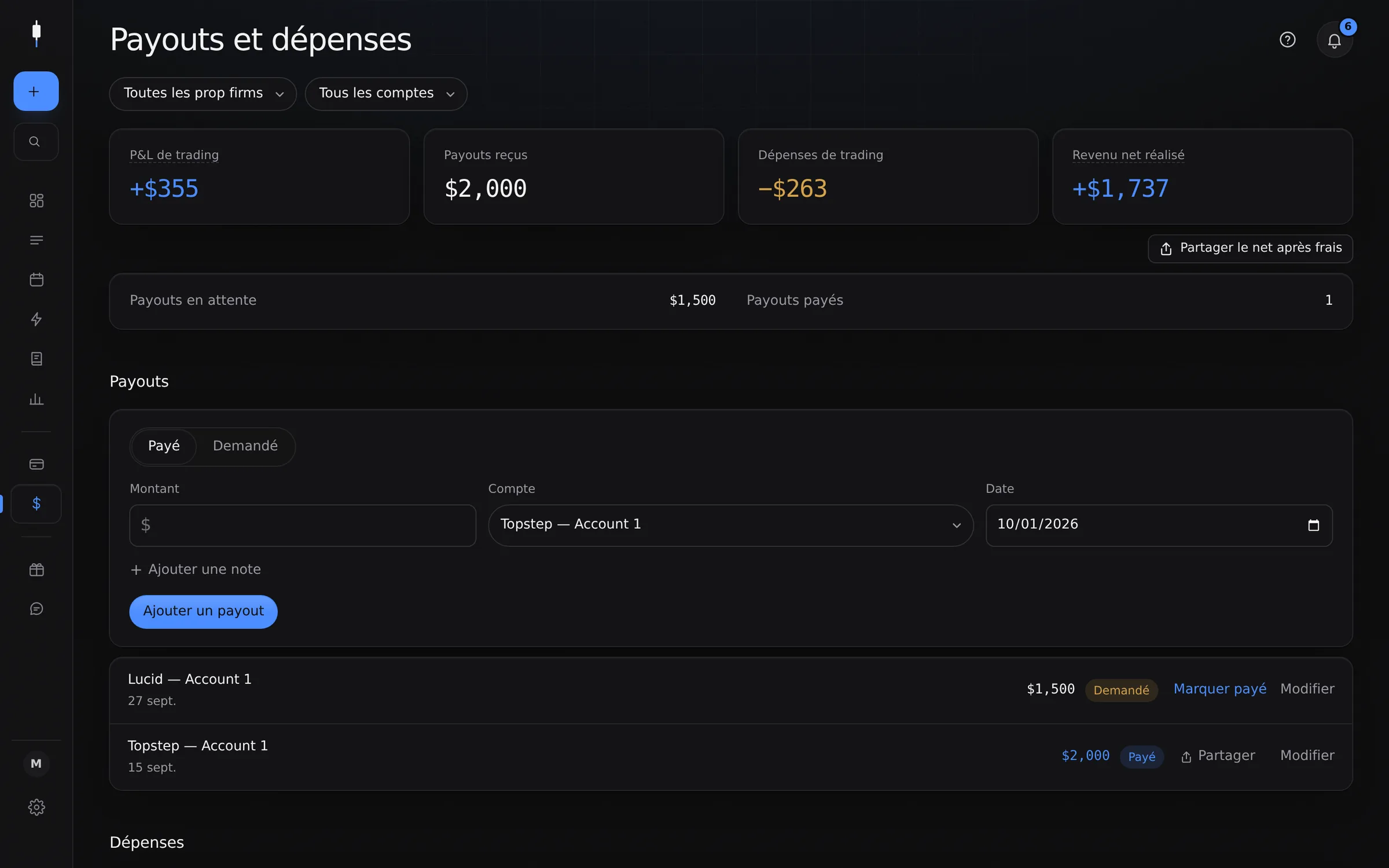Click Partager le net après frais button

(1250, 248)
